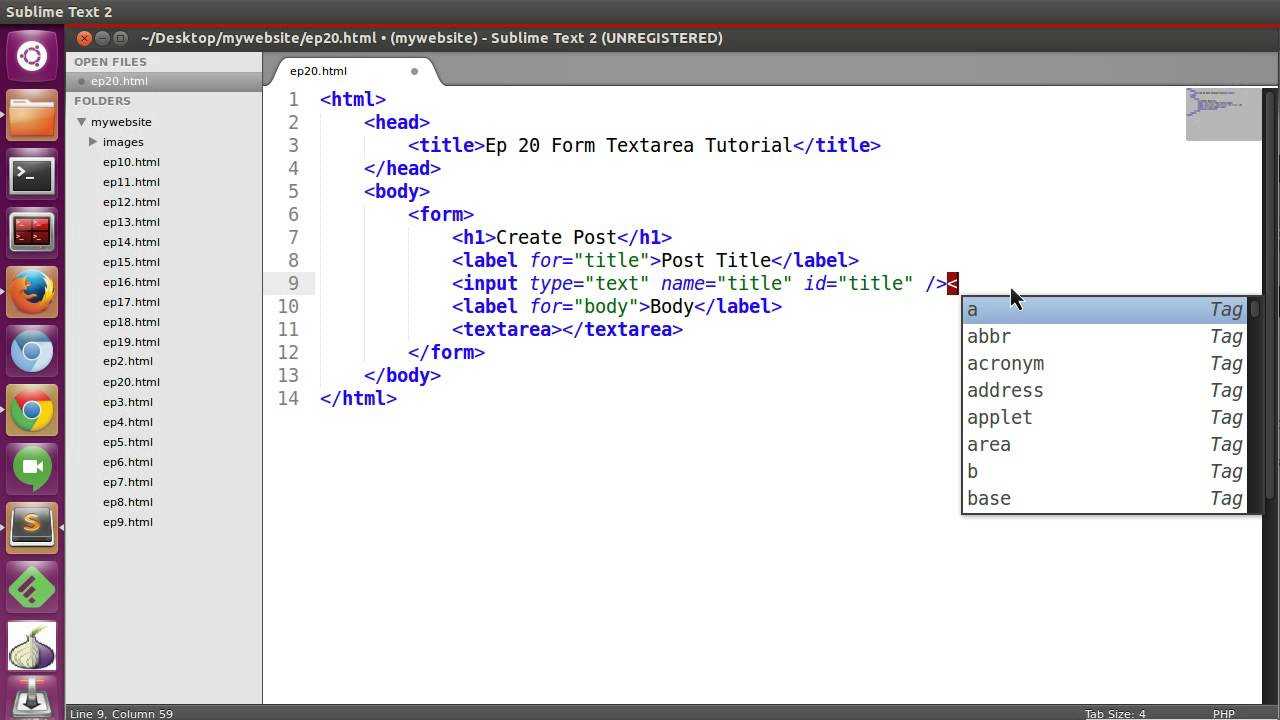Choose the 'abbr' tag autocomplete entry

point(1105,337)
